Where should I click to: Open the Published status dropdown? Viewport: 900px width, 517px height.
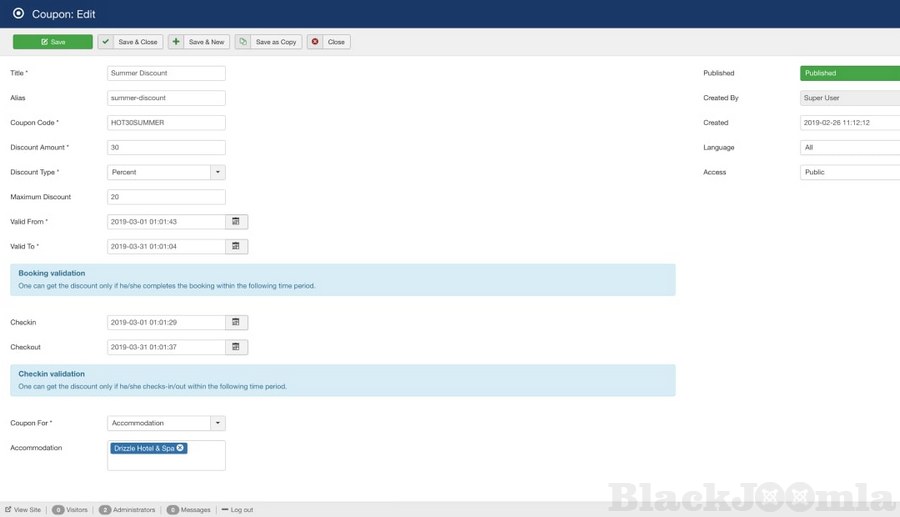coord(849,73)
